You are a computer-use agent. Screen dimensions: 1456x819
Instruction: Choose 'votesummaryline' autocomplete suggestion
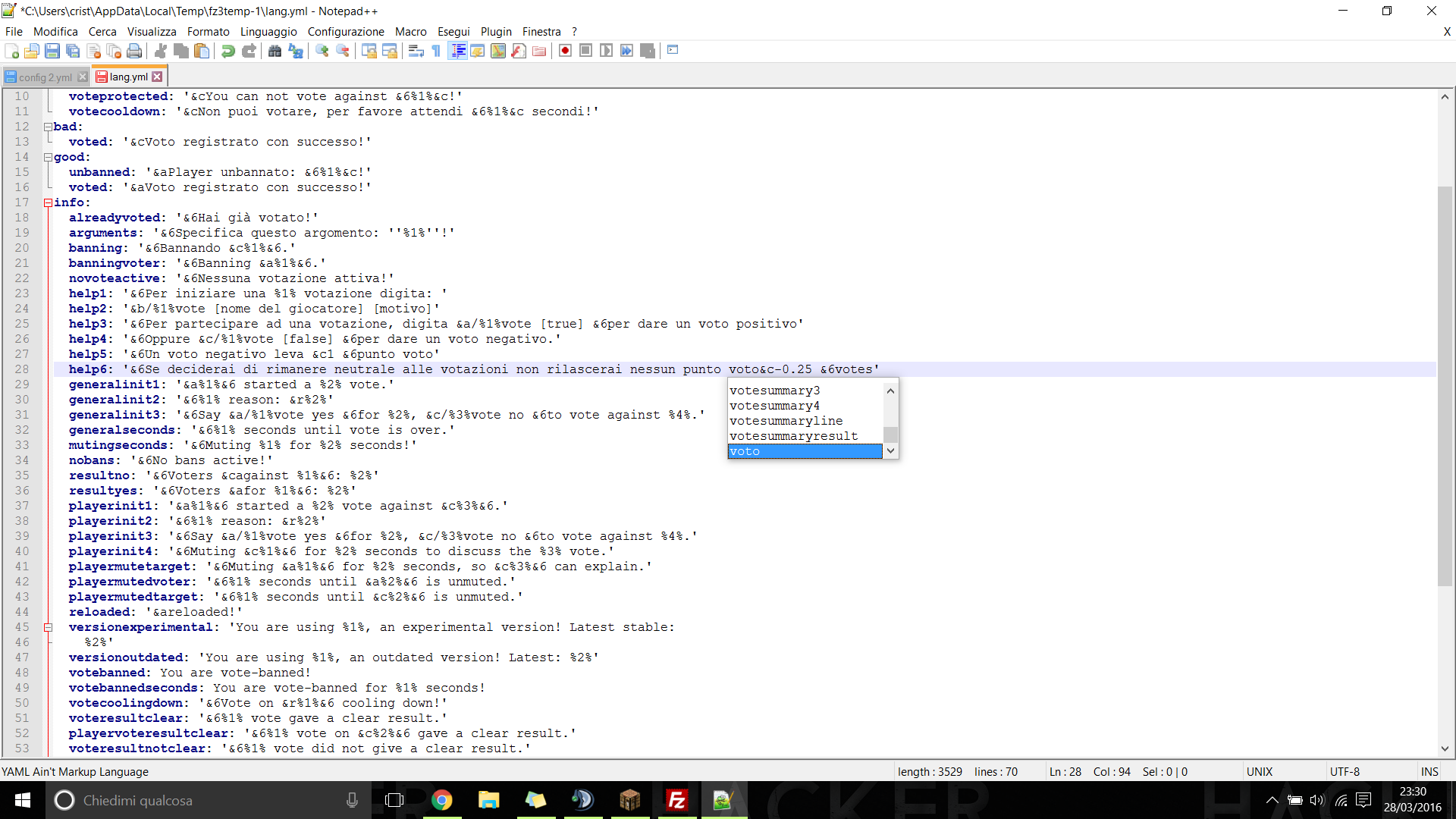point(805,421)
